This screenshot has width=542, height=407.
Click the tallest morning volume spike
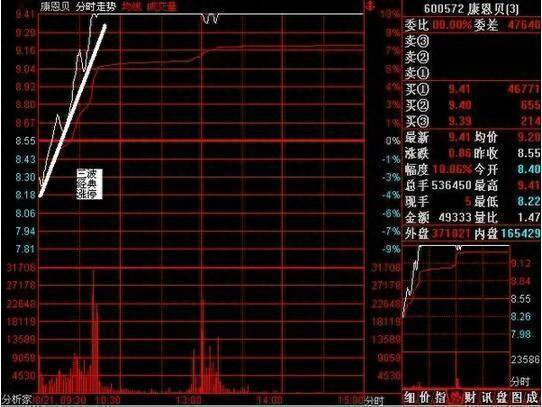click(93, 332)
